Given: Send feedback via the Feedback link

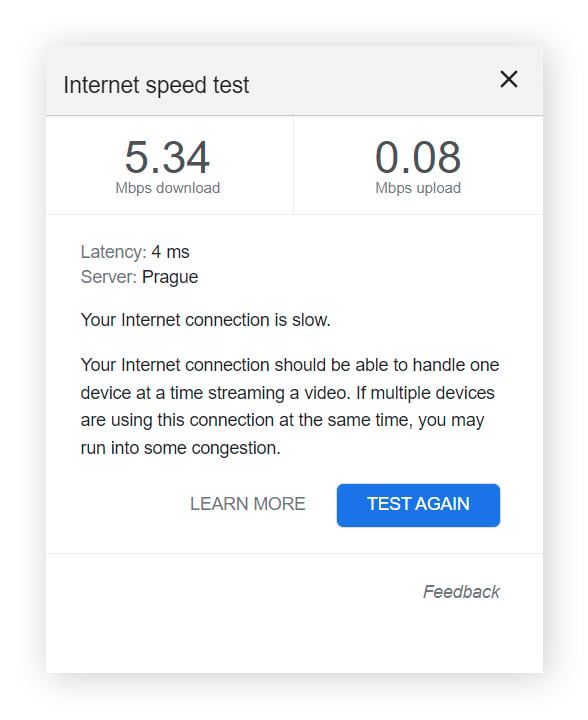Looking at the screenshot, I should click(461, 592).
